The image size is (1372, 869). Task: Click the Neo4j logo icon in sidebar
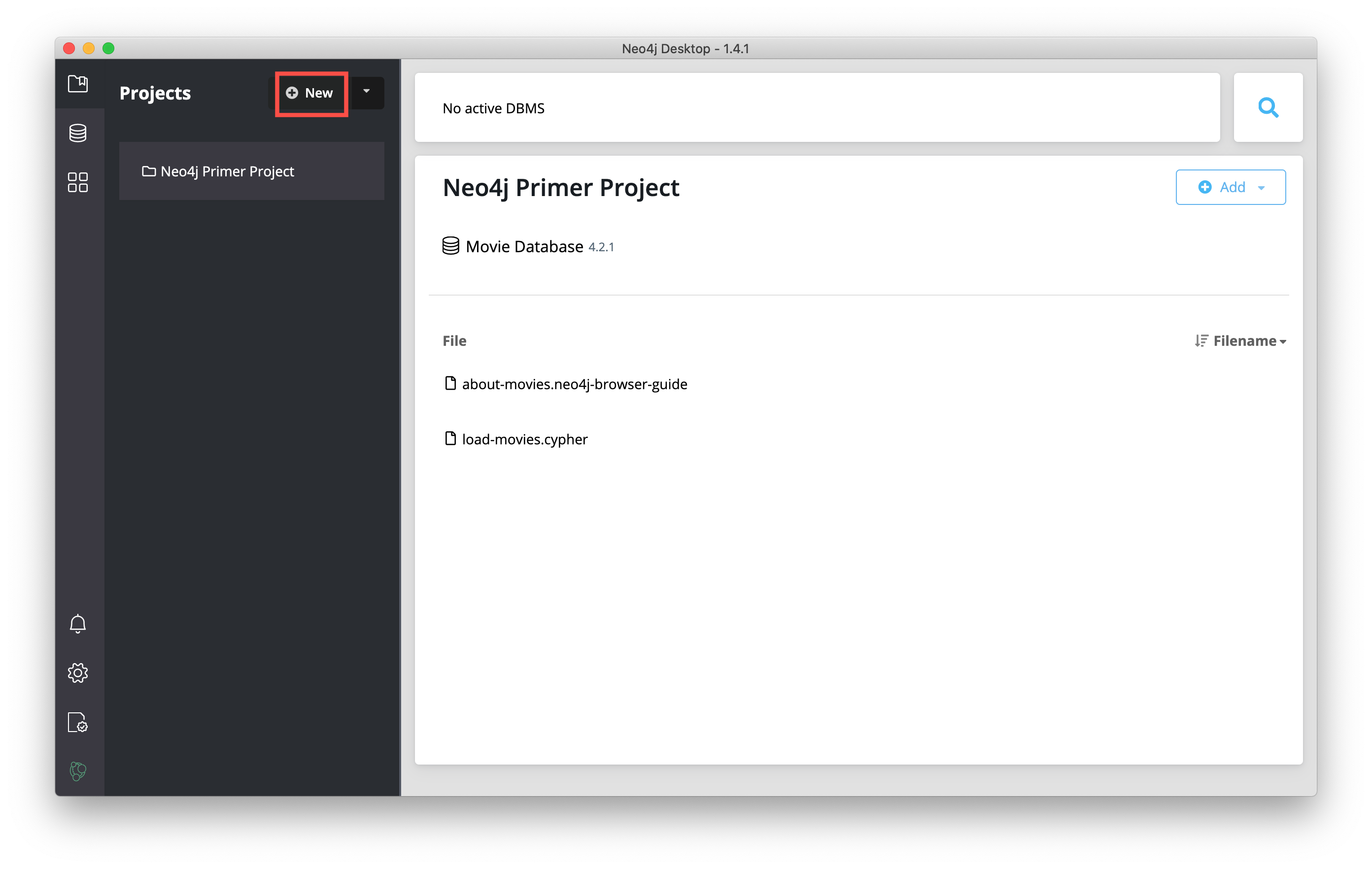[77, 771]
